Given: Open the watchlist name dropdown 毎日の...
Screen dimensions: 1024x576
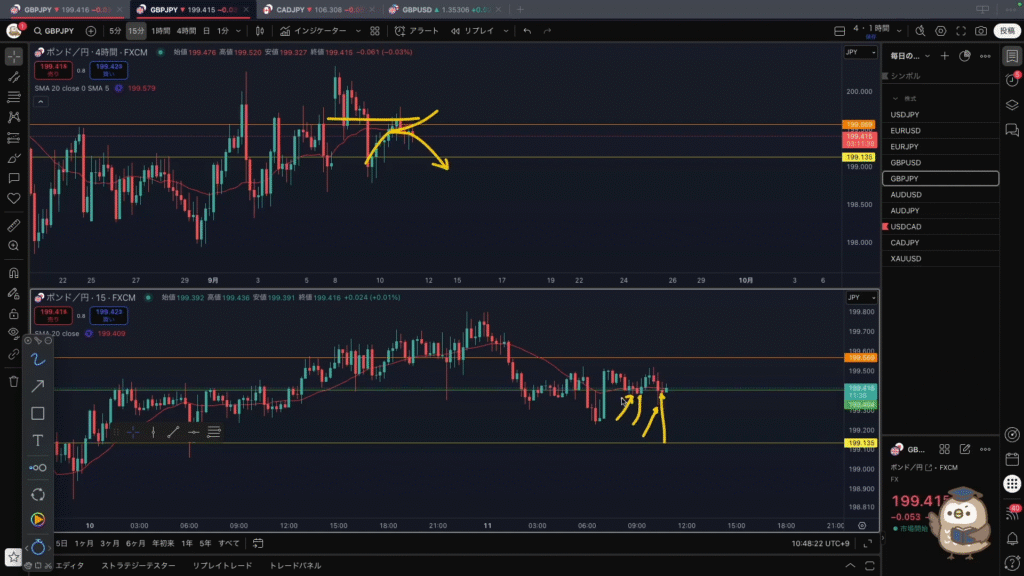Looking at the screenshot, I should tap(910, 56).
